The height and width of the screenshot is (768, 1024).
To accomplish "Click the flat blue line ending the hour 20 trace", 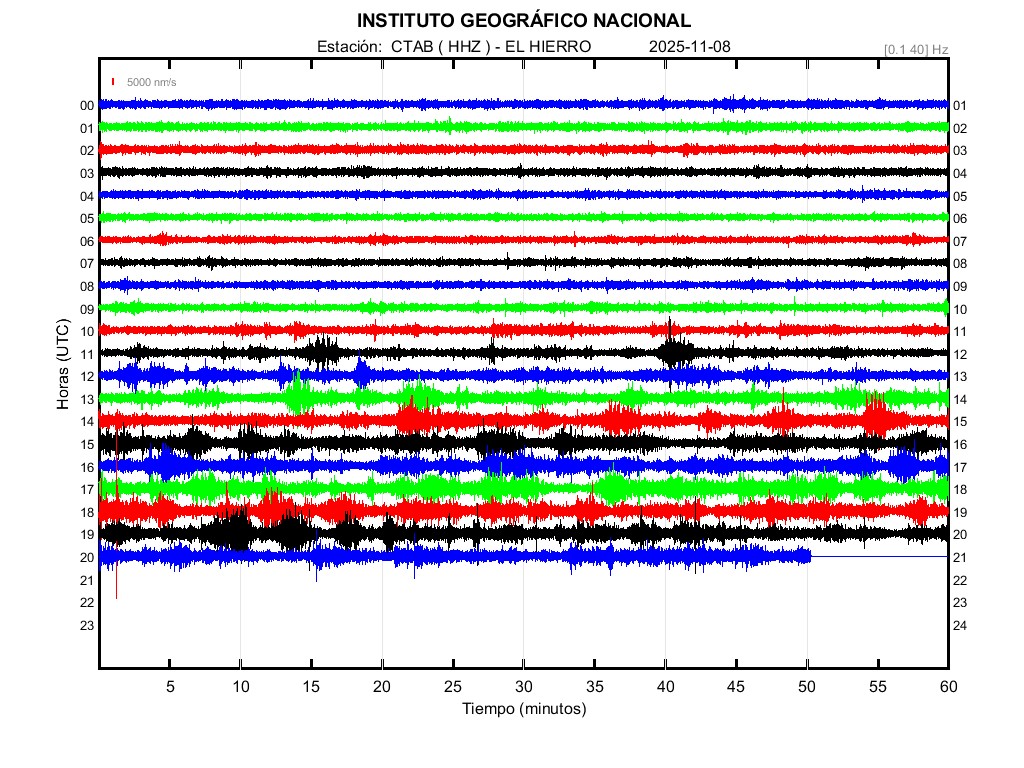I will point(878,556).
